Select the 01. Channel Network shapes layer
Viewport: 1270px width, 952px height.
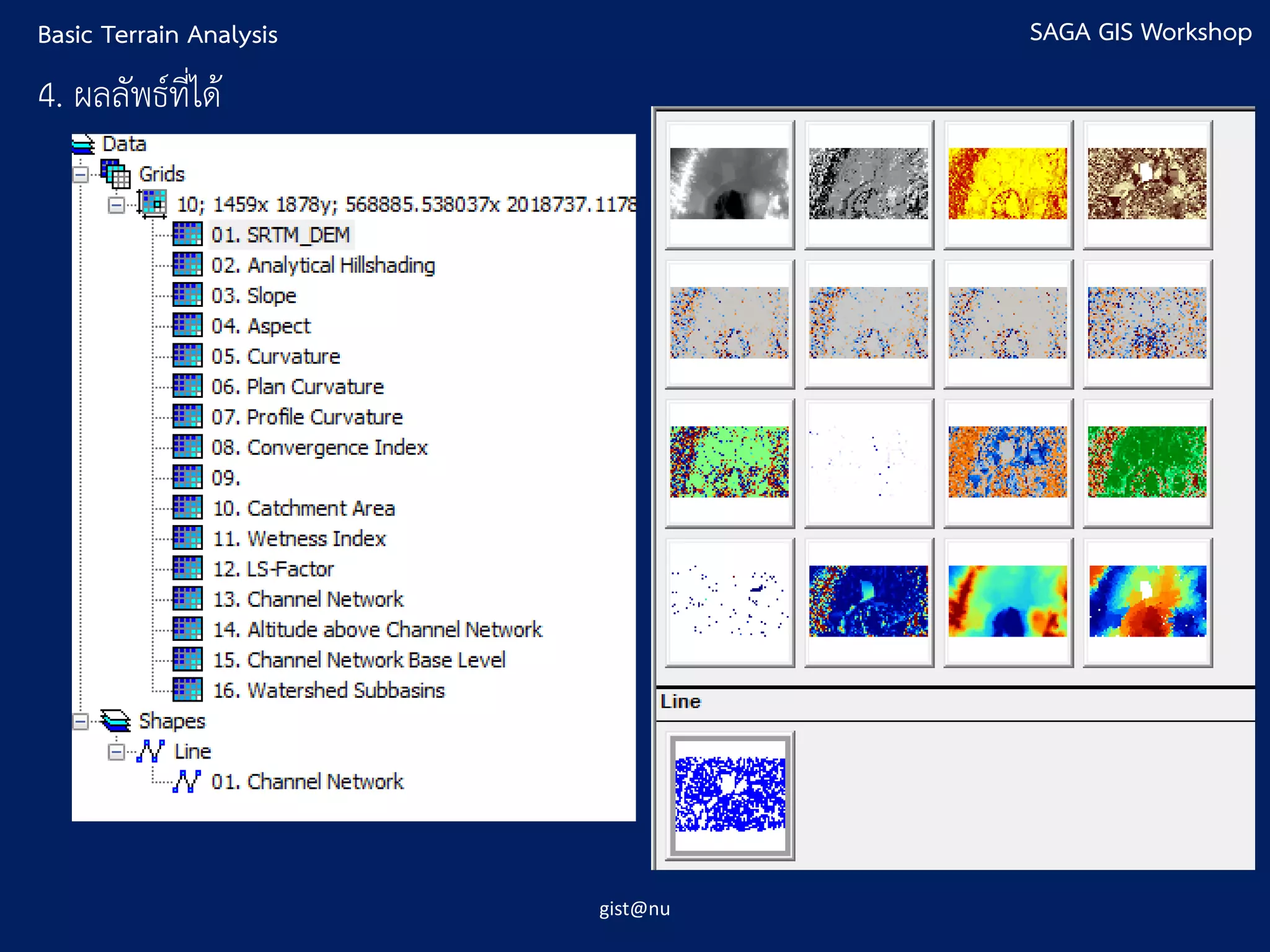click(308, 782)
